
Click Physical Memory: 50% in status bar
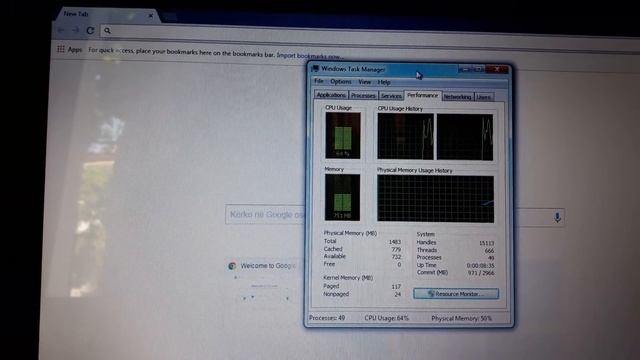pos(462,318)
